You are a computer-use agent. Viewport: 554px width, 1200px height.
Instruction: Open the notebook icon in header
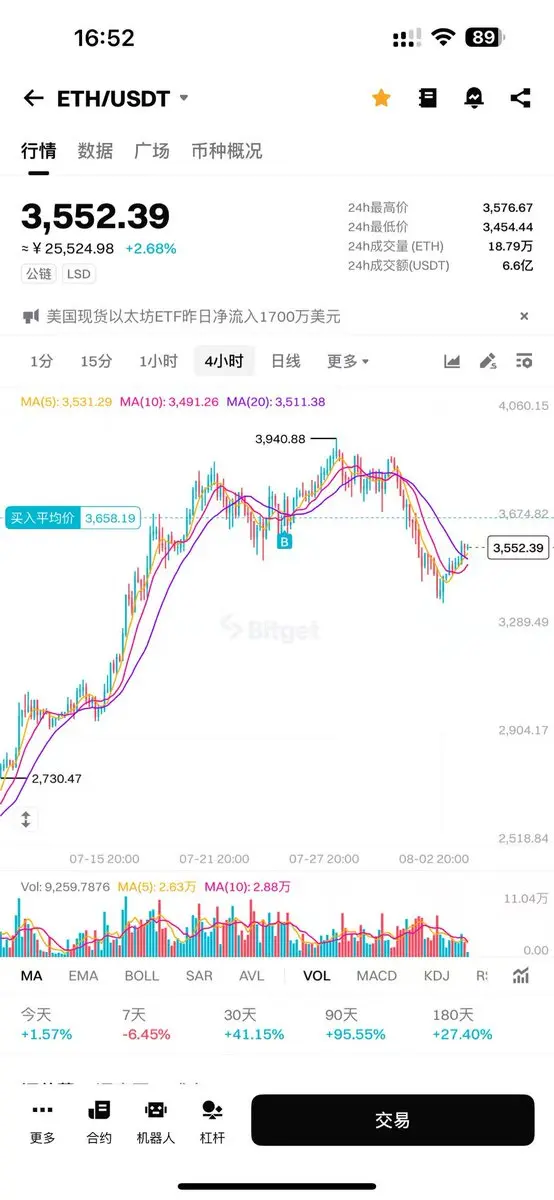(x=428, y=98)
